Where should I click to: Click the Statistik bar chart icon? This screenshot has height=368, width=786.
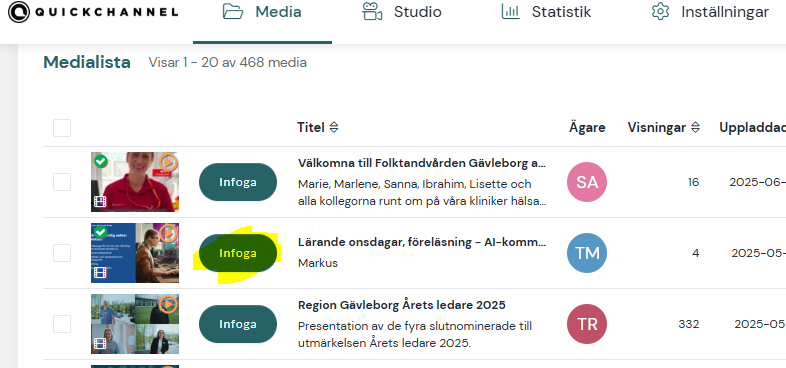tap(510, 12)
